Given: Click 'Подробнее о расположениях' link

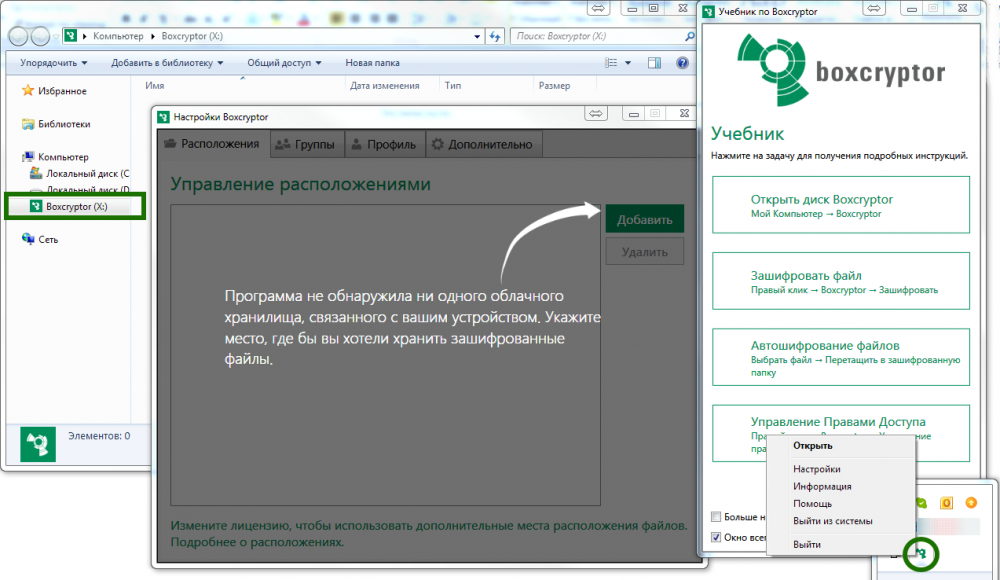Looking at the screenshot, I should [x=257, y=542].
